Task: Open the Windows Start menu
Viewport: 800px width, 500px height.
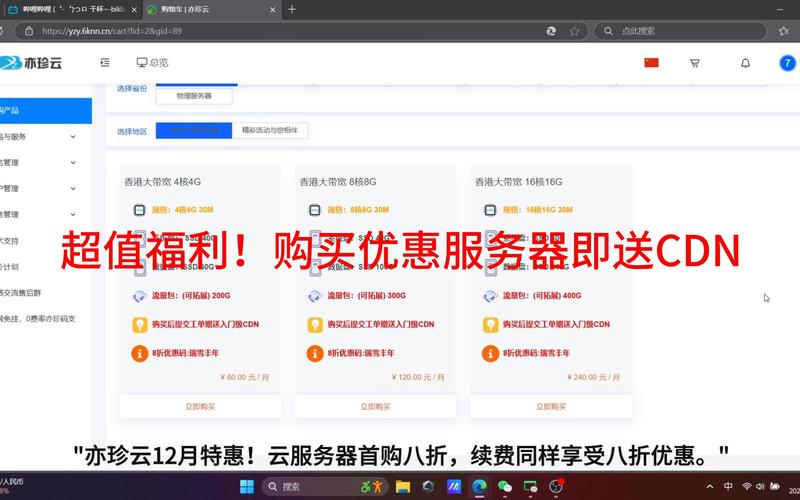Action: click(x=247, y=486)
